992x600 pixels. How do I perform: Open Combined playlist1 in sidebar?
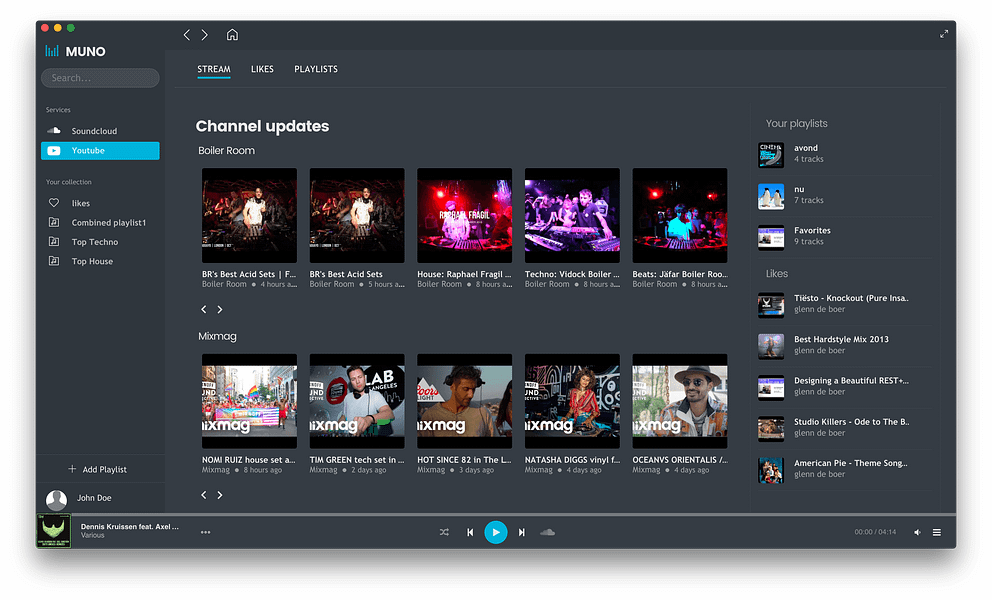100,223
